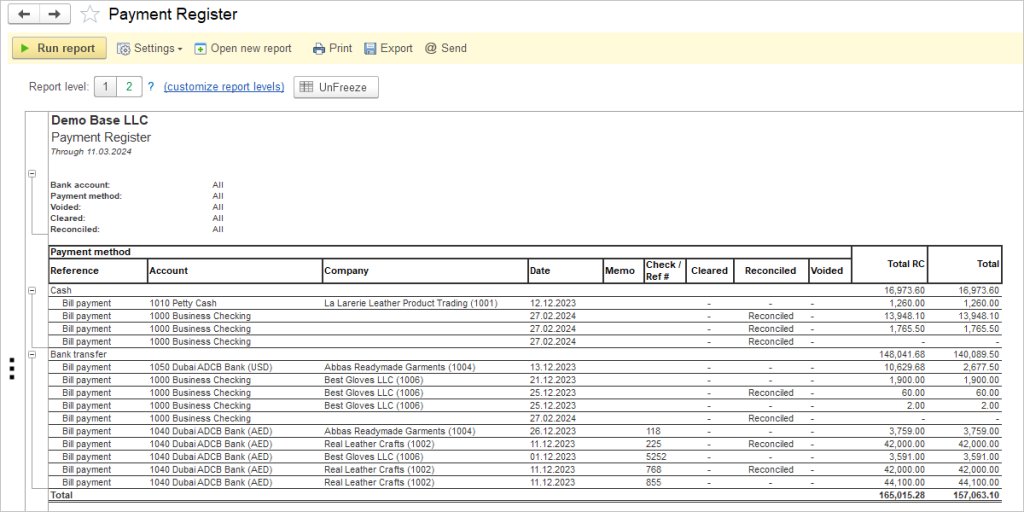
Task: Collapse the Cash payment method group
Action: pyautogui.click(x=33, y=290)
